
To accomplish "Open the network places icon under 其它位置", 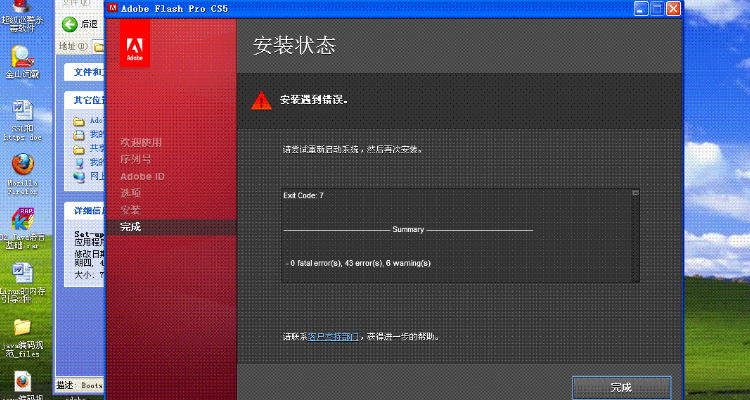I will click(79, 177).
